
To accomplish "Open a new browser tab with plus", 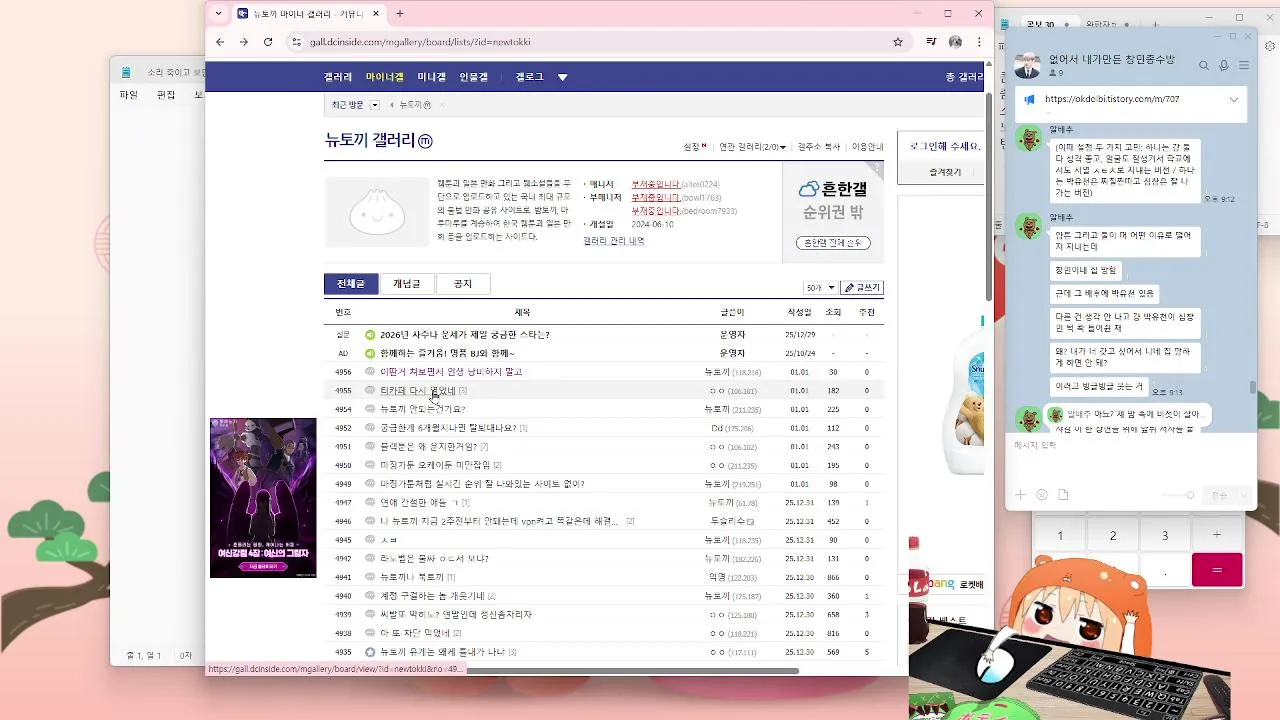I will point(400,14).
